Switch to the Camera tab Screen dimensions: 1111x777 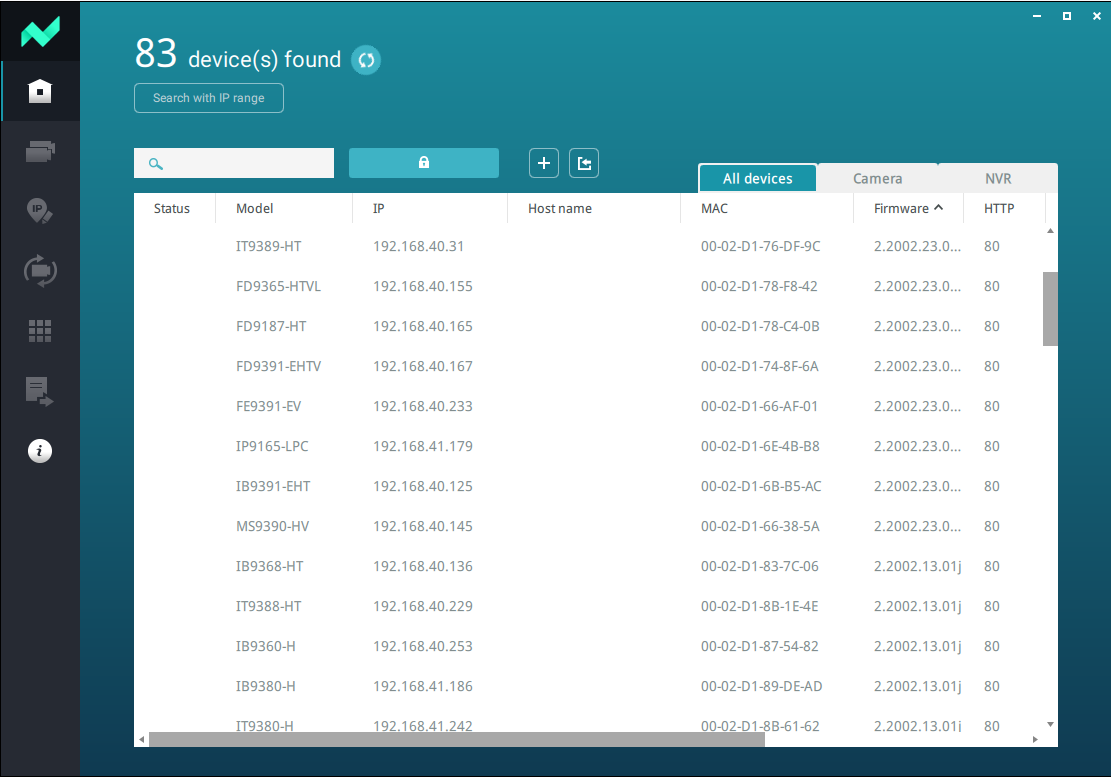coord(877,177)
